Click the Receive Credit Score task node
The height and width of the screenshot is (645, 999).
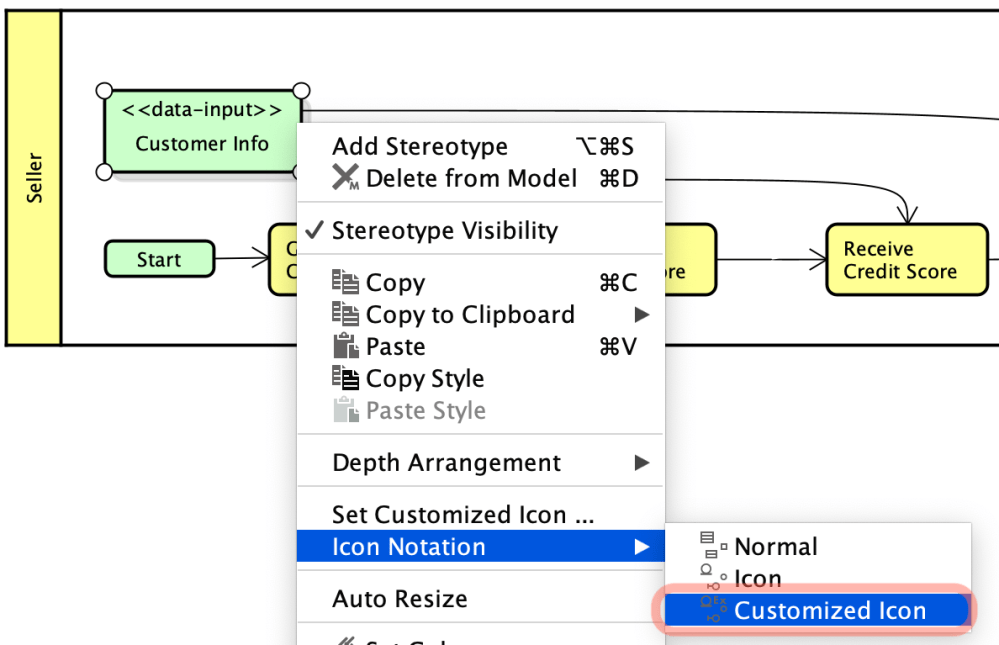905,259
